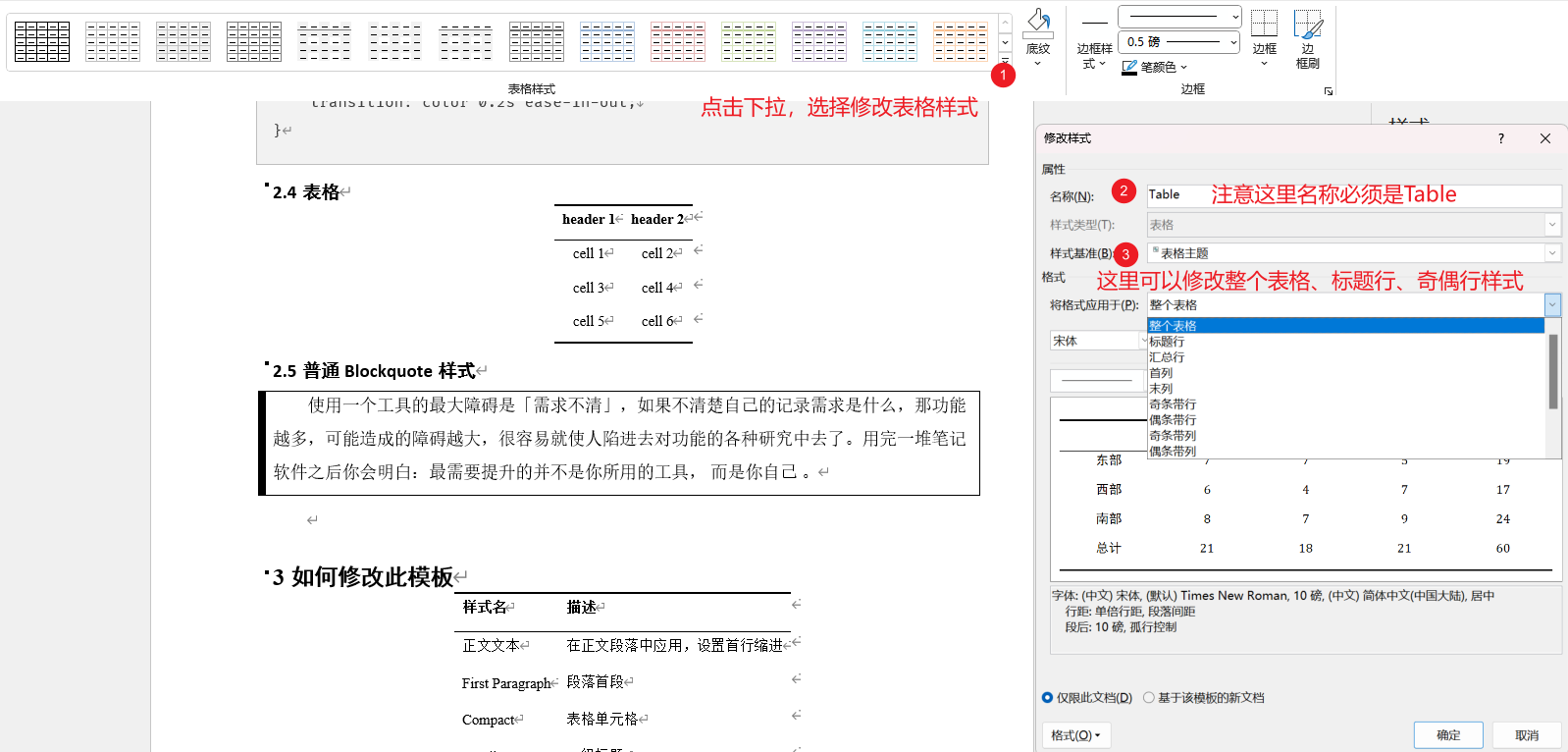Click the 'header 1' table cell
Viewport: 1568px width, 752px height.
589,219
